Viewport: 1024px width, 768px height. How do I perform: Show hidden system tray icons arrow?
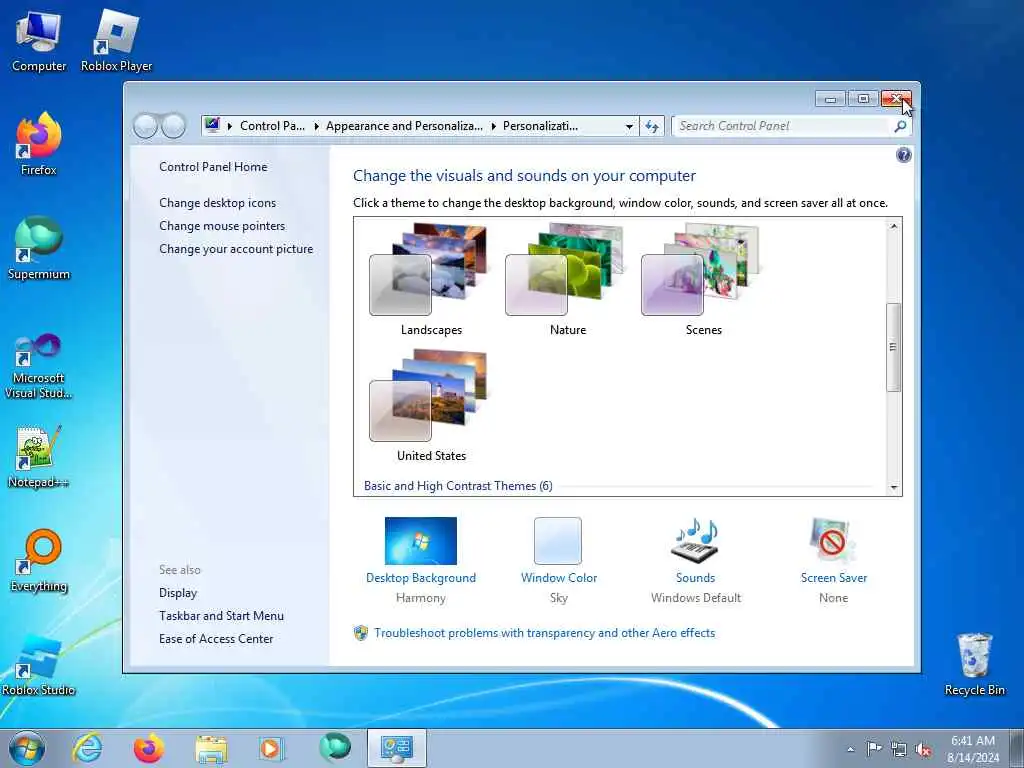[x=850, y=749]
